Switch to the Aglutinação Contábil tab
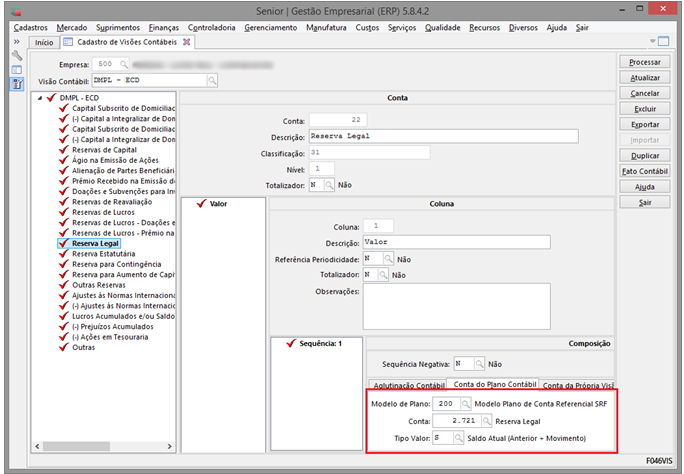This screenshot has width=684, height=474. (x=408, y=384)
